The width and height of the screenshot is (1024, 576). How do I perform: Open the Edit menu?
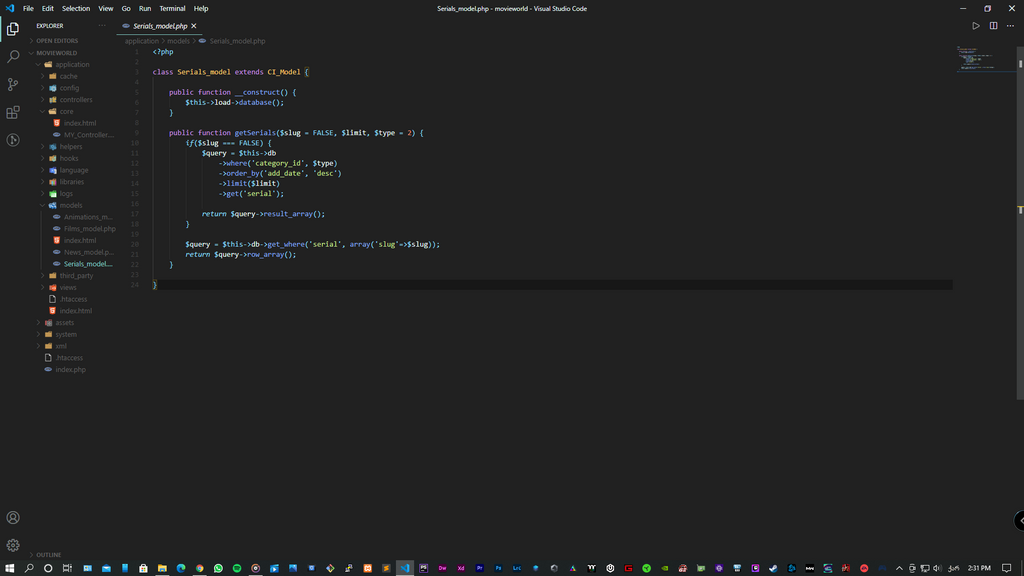(48, 8)
